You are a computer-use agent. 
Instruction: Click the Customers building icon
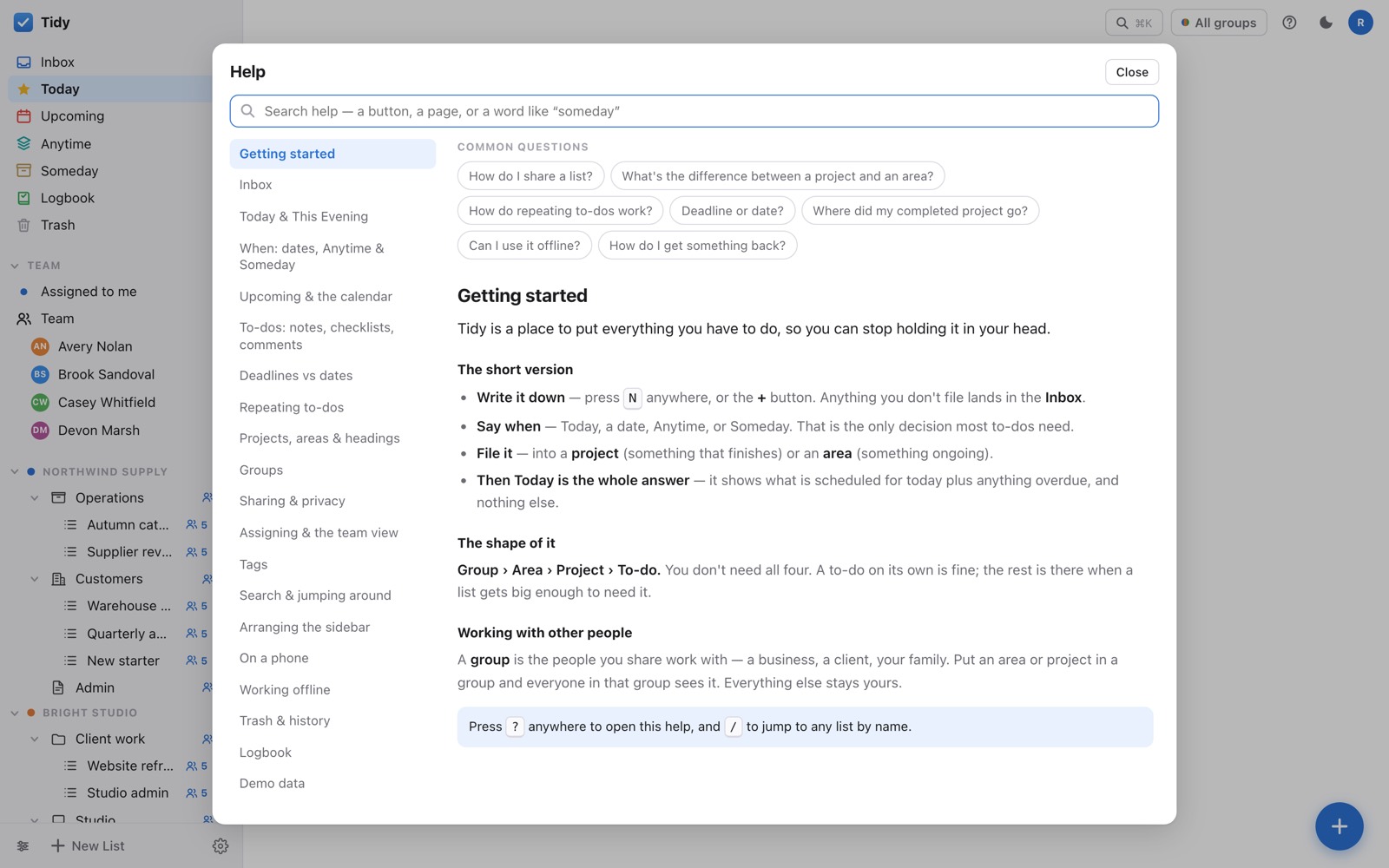click(58, 579)
